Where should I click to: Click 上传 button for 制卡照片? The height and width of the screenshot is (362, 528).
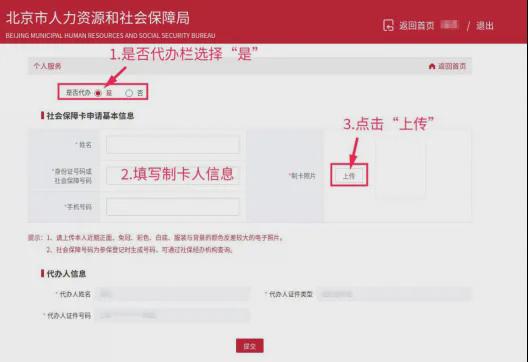pyautogui.click(x=349, y=175)
